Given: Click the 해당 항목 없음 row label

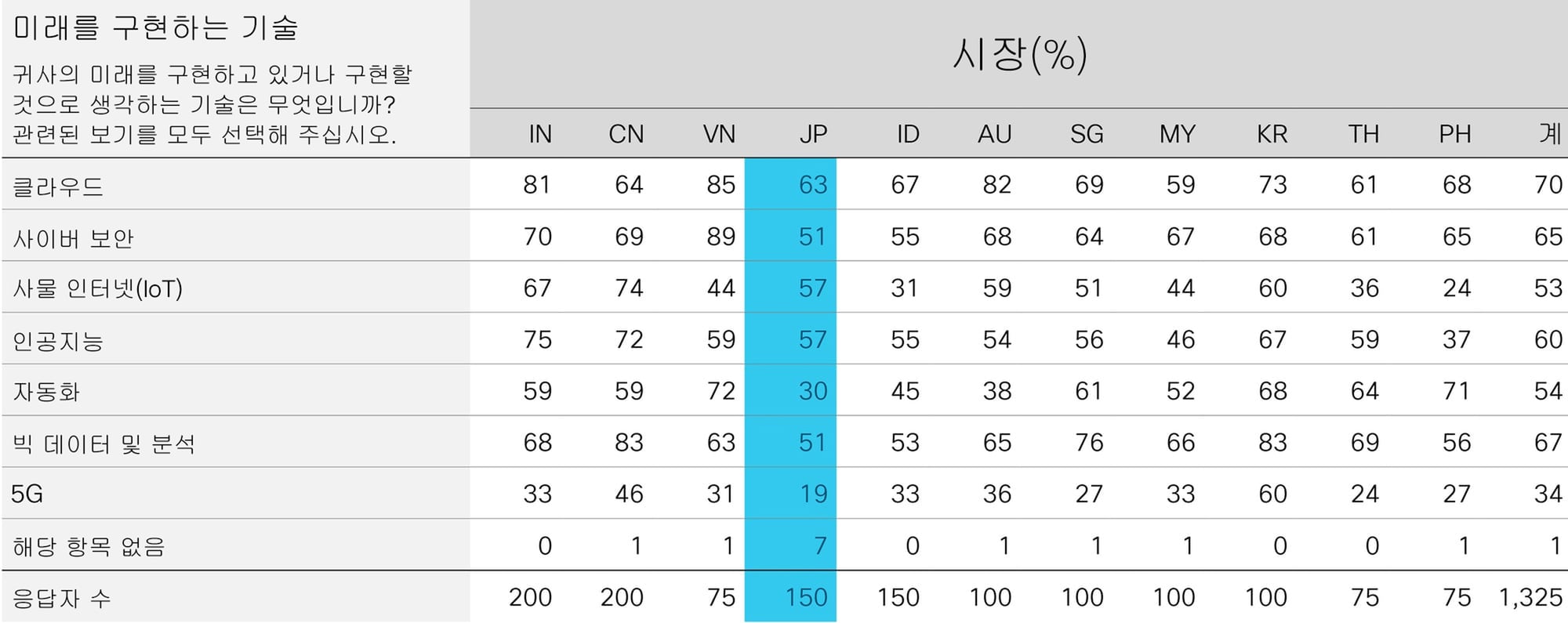Looking at the screenshot, I should [x=89, y=546].
